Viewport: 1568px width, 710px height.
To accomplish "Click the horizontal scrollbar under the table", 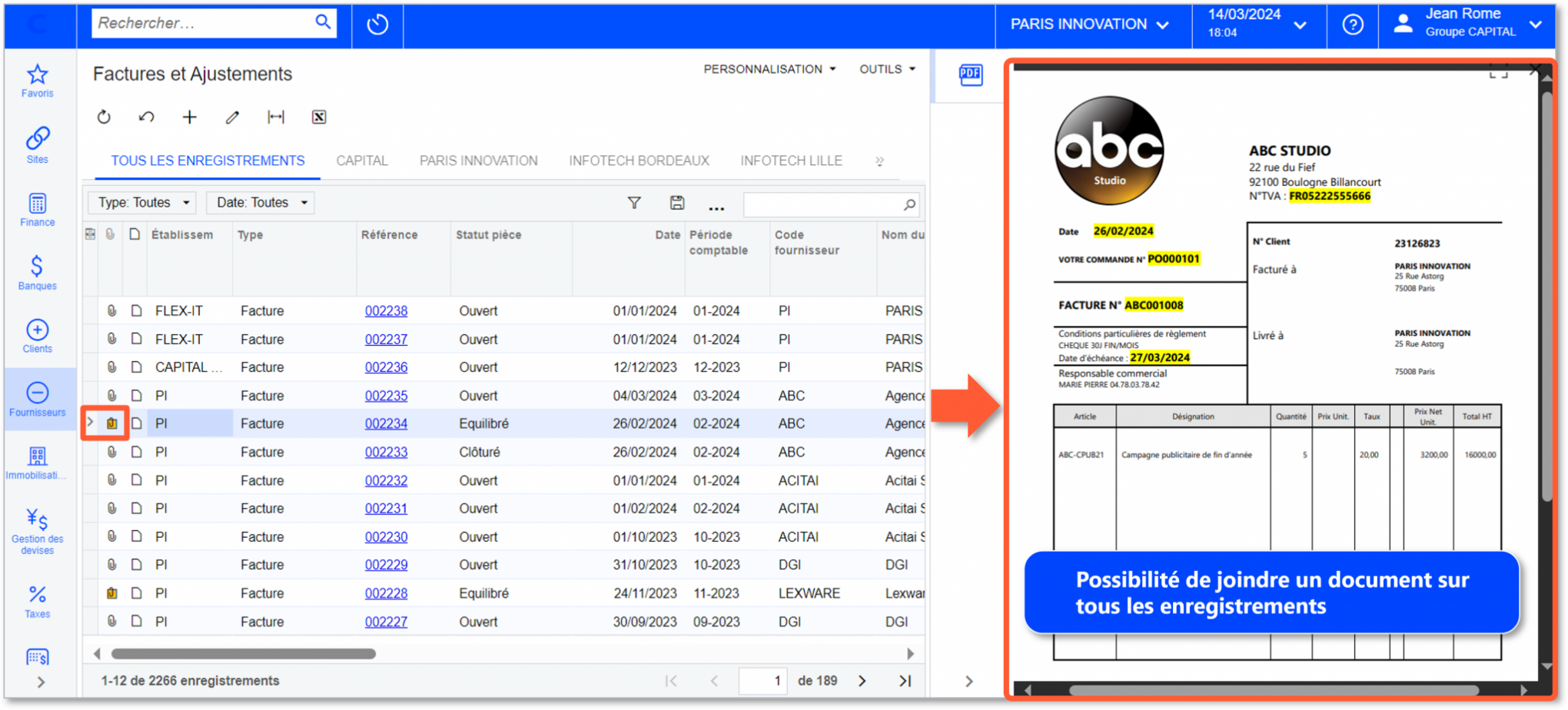I will 244,654.
